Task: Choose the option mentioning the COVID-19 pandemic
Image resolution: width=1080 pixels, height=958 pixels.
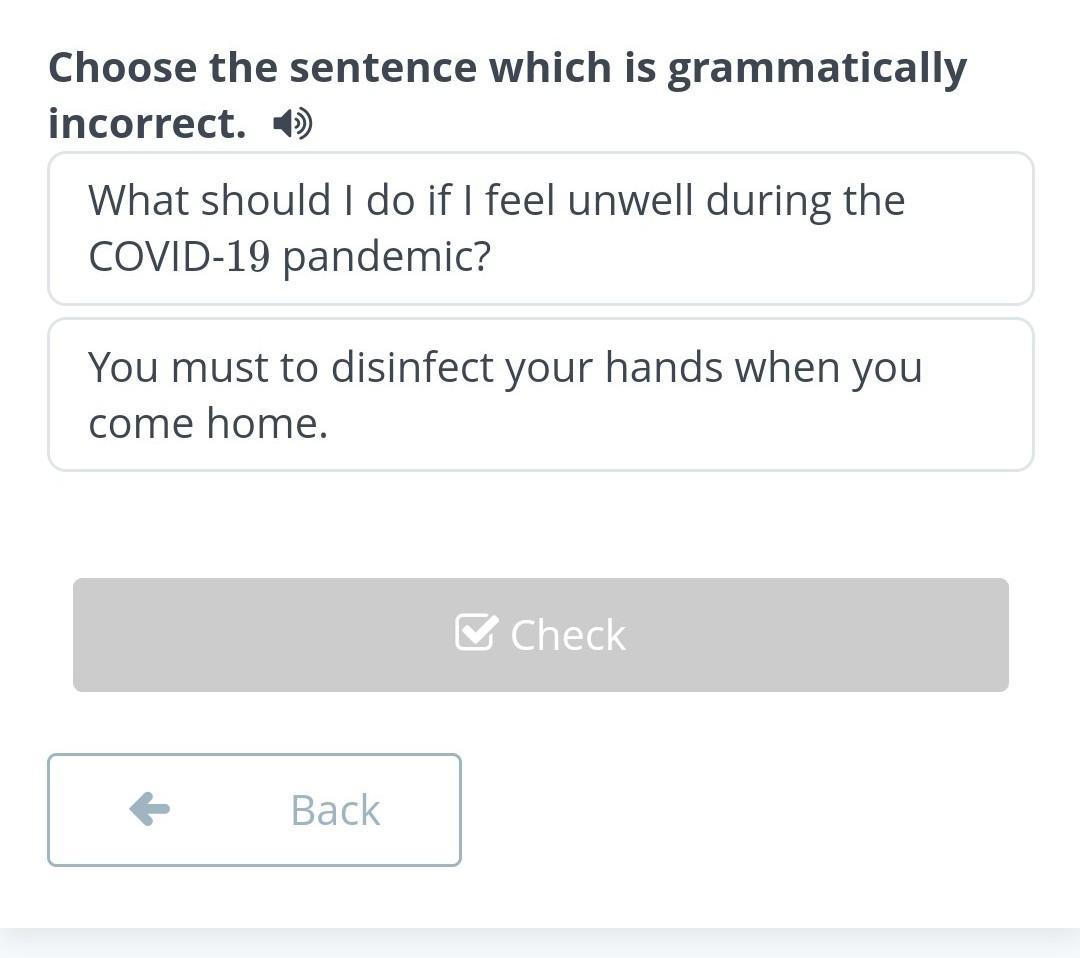Action: 540,228
